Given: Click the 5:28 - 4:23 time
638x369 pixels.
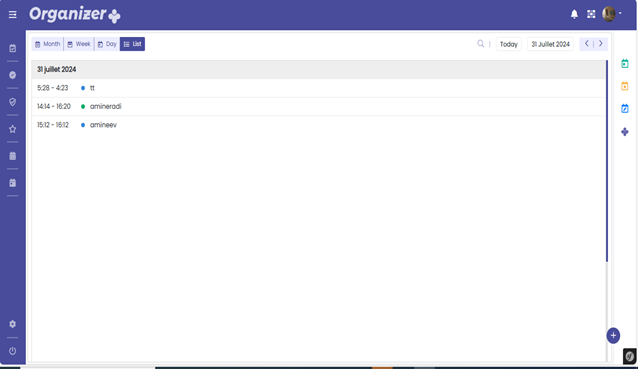Looking at the screenshot, I should (x=52, y=88).
